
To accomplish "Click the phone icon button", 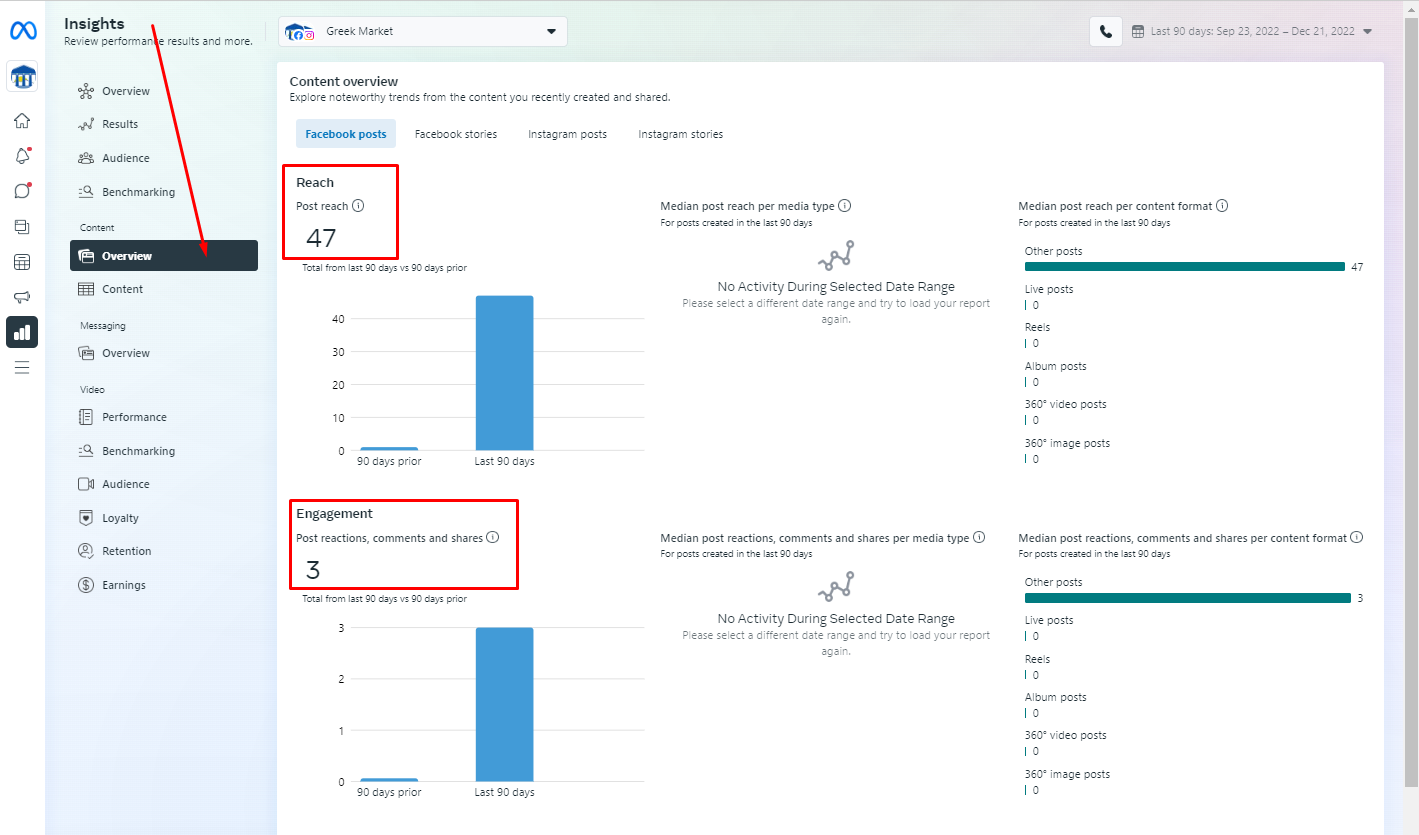I will [x=1105, y=31].
